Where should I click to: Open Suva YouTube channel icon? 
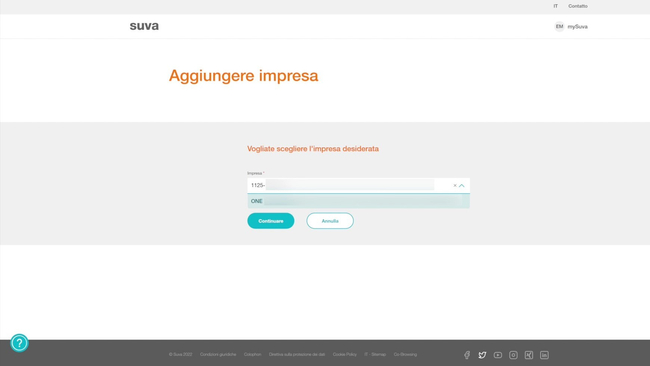point(497,355)
